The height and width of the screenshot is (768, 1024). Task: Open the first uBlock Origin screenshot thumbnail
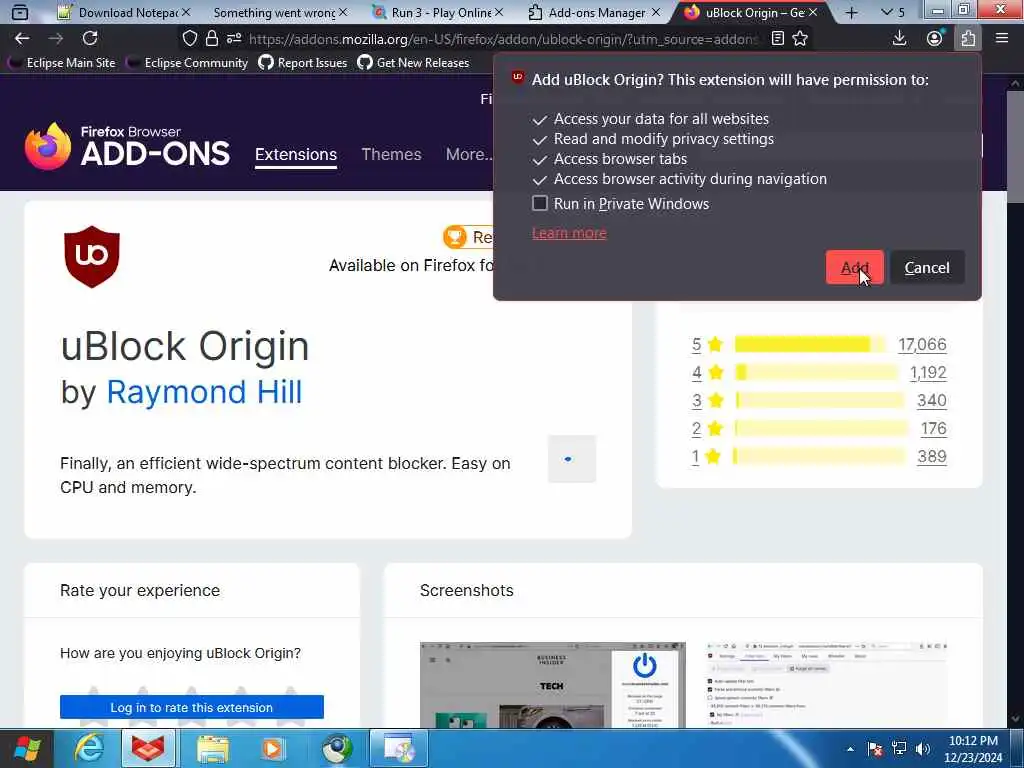click(552, 684)
